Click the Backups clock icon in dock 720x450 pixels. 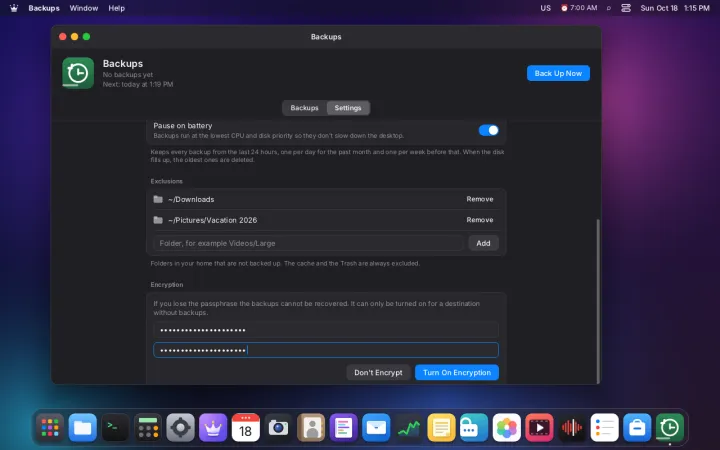pos(669,428)
